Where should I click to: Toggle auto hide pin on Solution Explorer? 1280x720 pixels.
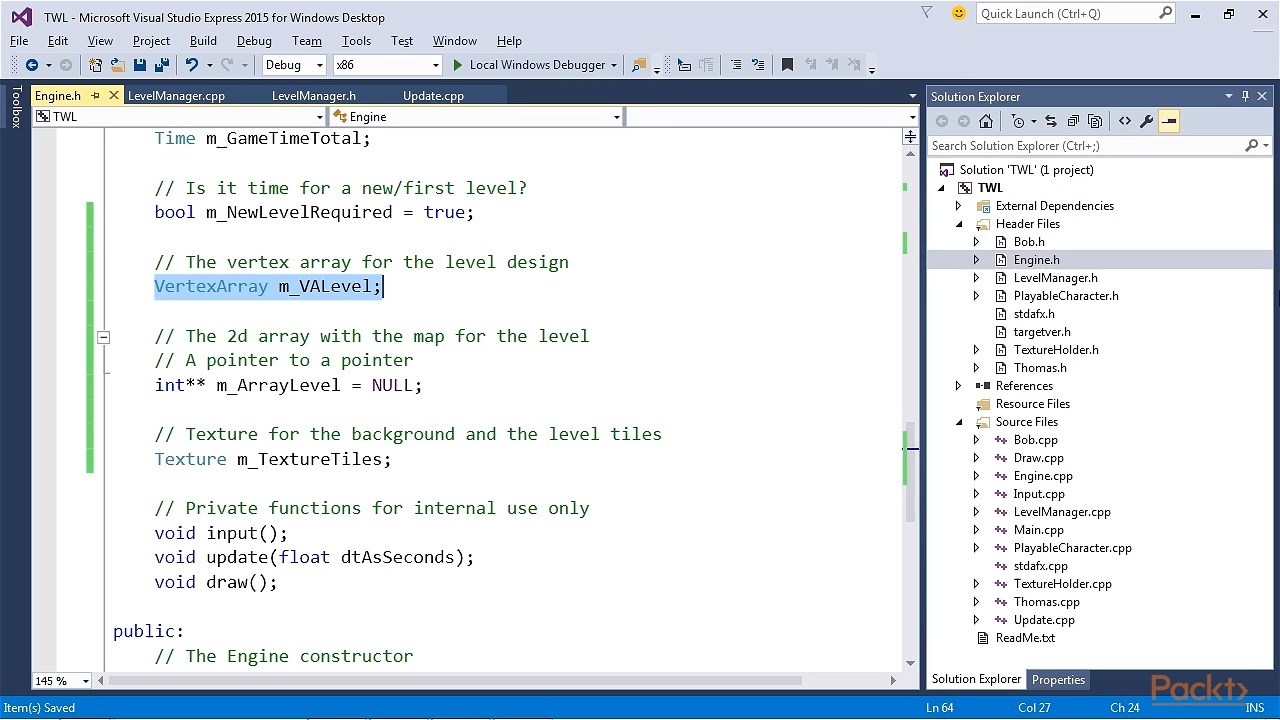coord(1245,96)
